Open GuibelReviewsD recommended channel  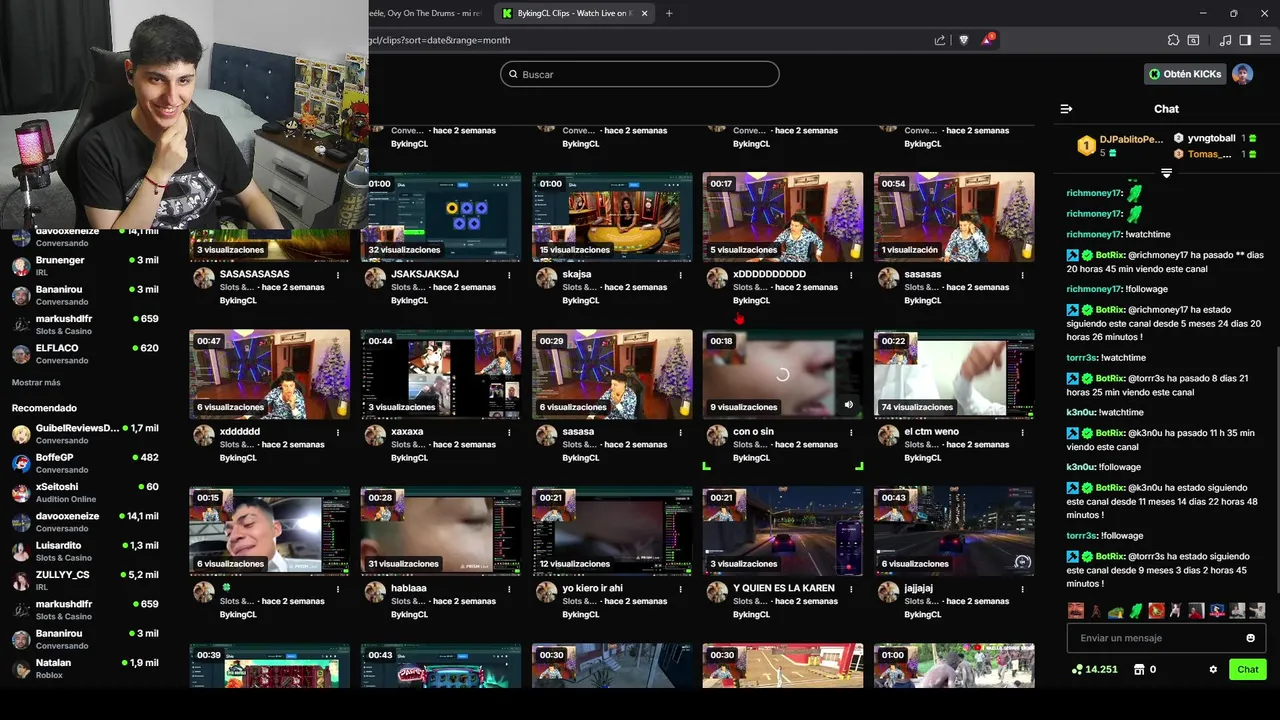click(x=85, y=434)
